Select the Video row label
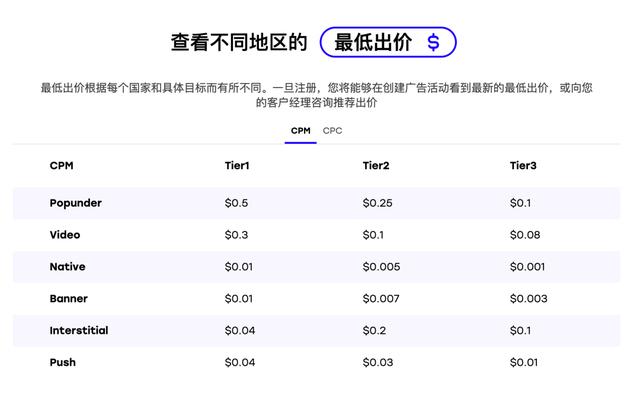Viewport: 640px width, 412px height. [x=64, y=235]
